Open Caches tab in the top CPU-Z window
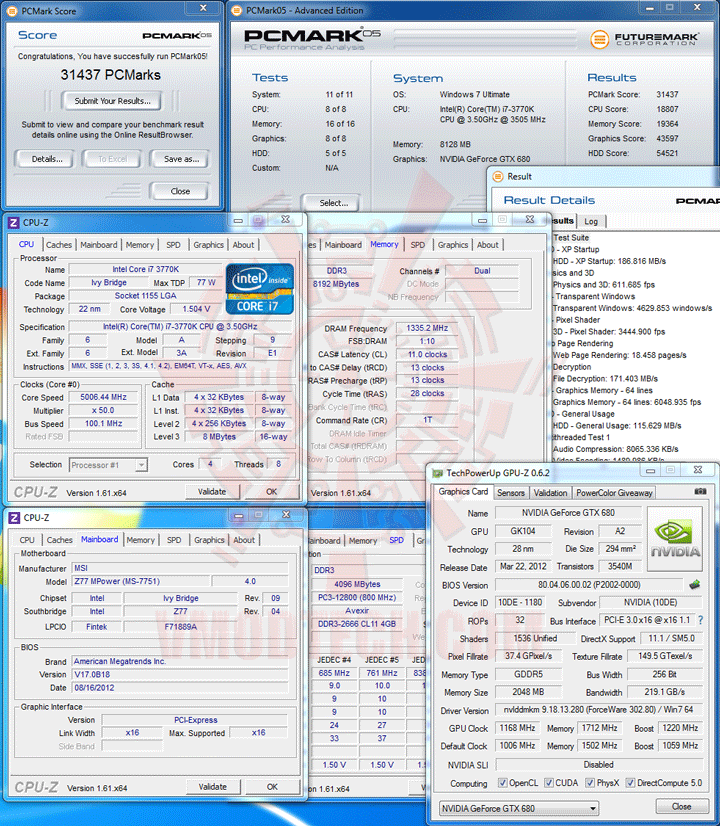Viewport: 720px width, 826px height. tap(58, 244)
